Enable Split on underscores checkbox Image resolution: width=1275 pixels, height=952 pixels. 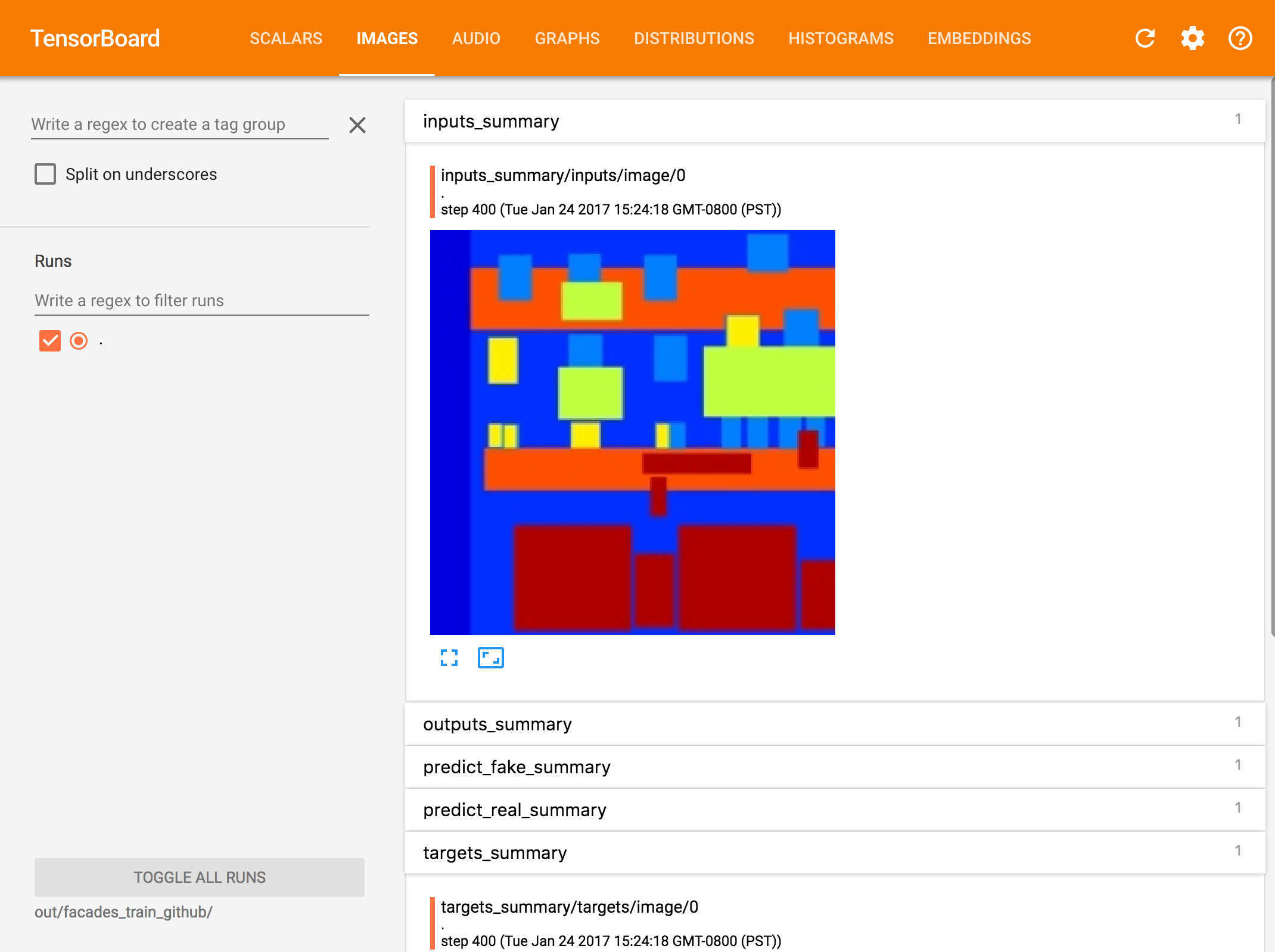[45, 174]
